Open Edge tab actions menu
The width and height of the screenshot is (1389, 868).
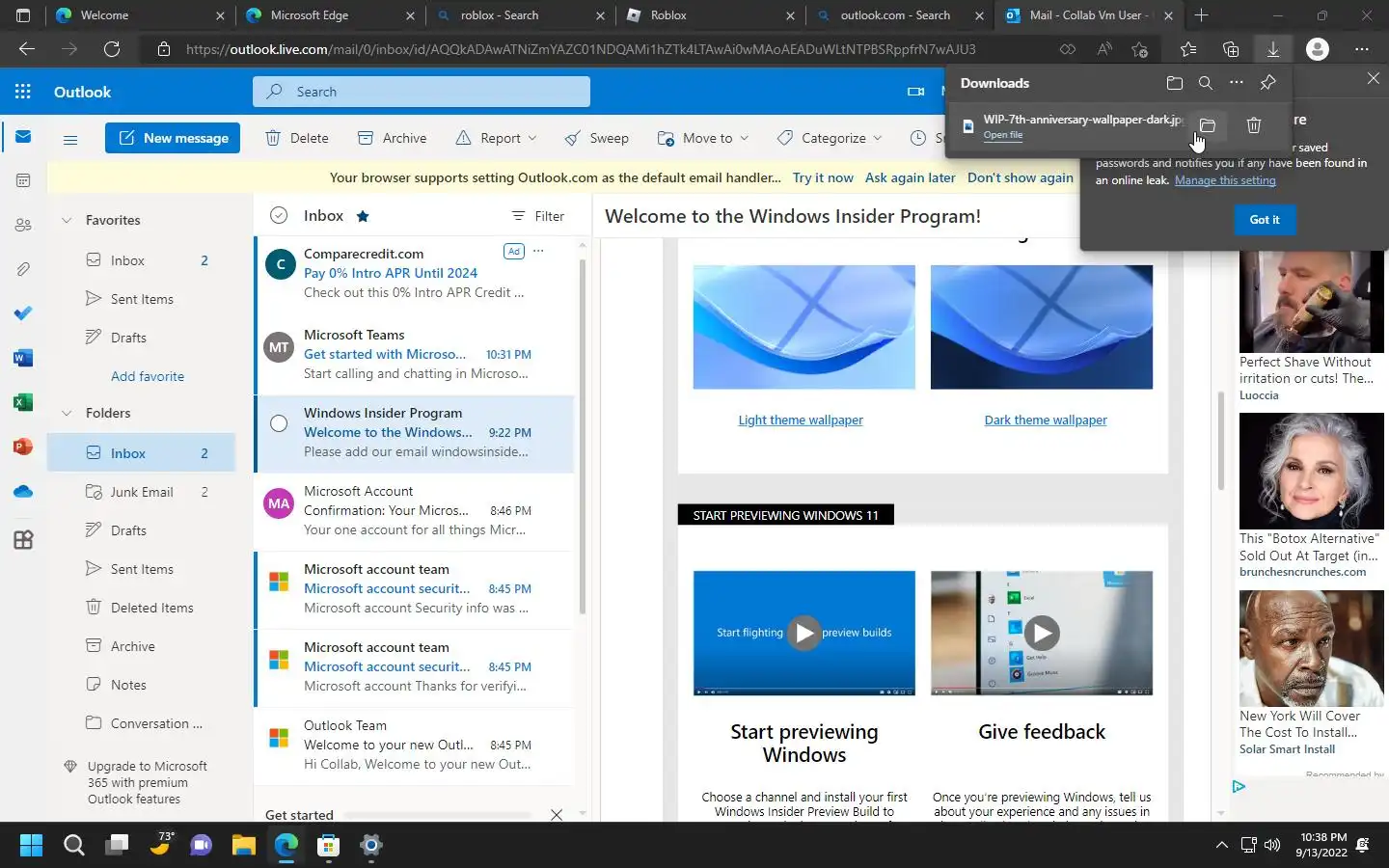pos(23,15)
